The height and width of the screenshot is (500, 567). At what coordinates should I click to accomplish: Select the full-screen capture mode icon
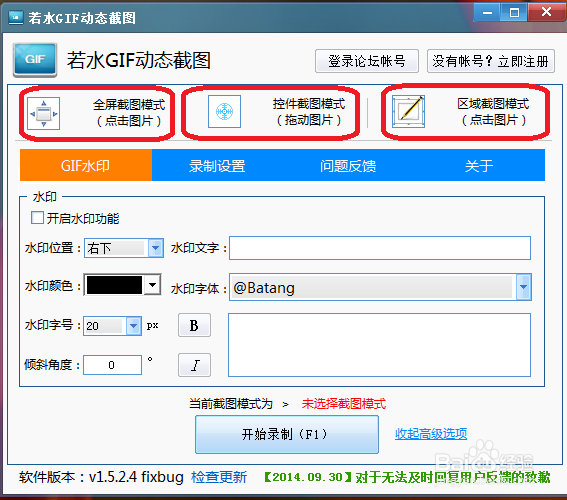[x=44, y=113]
